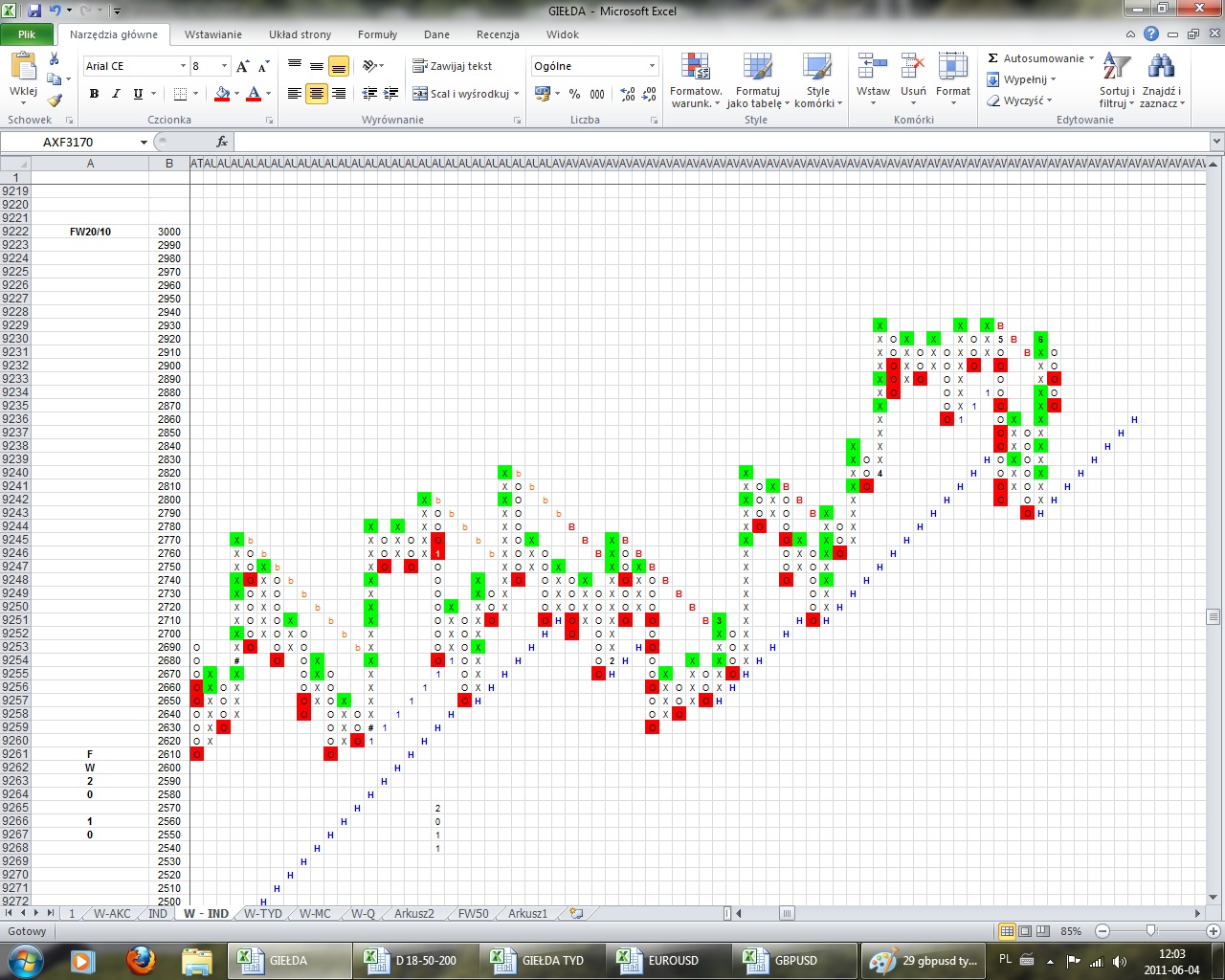This screenshot has height=980, width=1225.
Task: Click the formula bar input field
Action: [722, 142]
